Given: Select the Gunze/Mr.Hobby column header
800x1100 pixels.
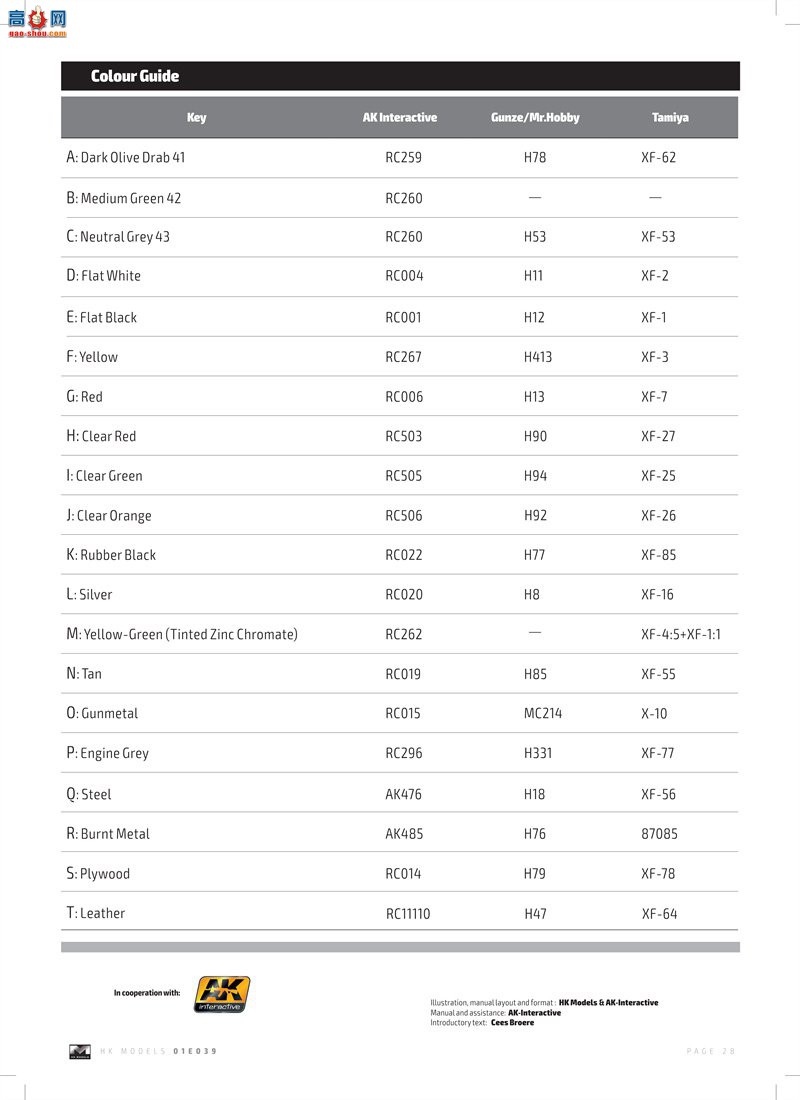Looking at the screenshot, I should (535, 118).
